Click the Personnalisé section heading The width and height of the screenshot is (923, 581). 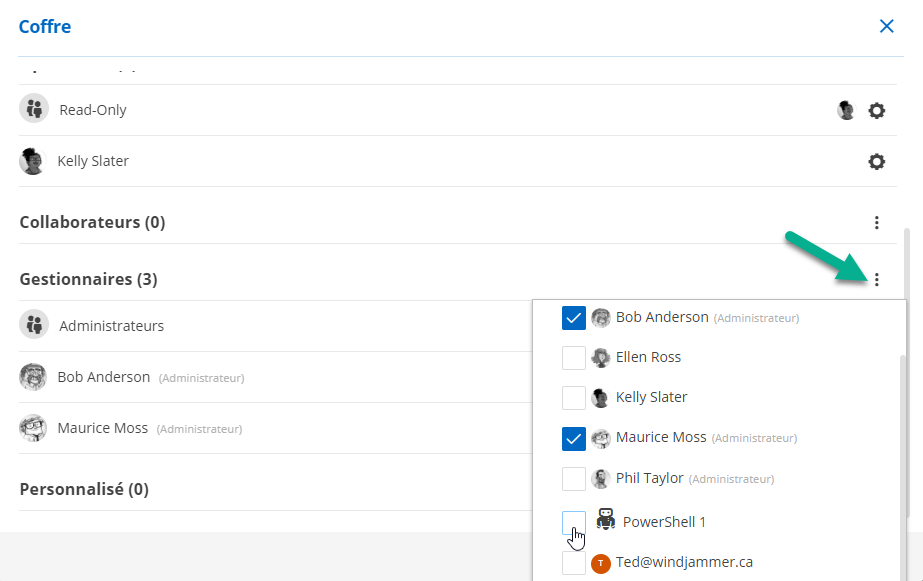click(84, 489)
